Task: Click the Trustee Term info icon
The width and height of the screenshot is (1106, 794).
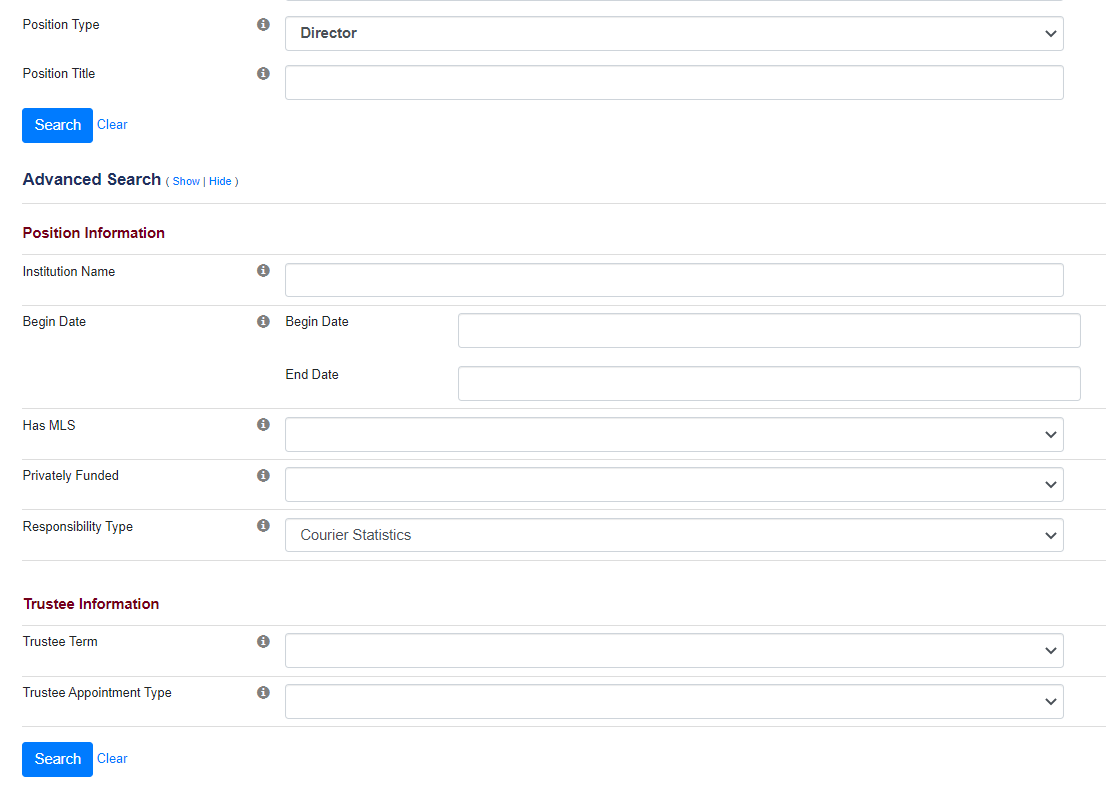Action: click(263, 640)
